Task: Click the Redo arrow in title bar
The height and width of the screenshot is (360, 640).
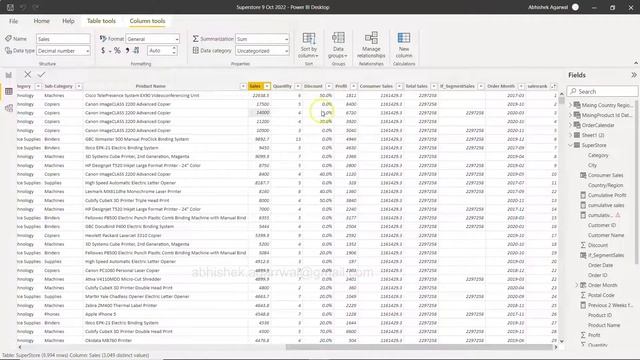Action: coord(36,7)
